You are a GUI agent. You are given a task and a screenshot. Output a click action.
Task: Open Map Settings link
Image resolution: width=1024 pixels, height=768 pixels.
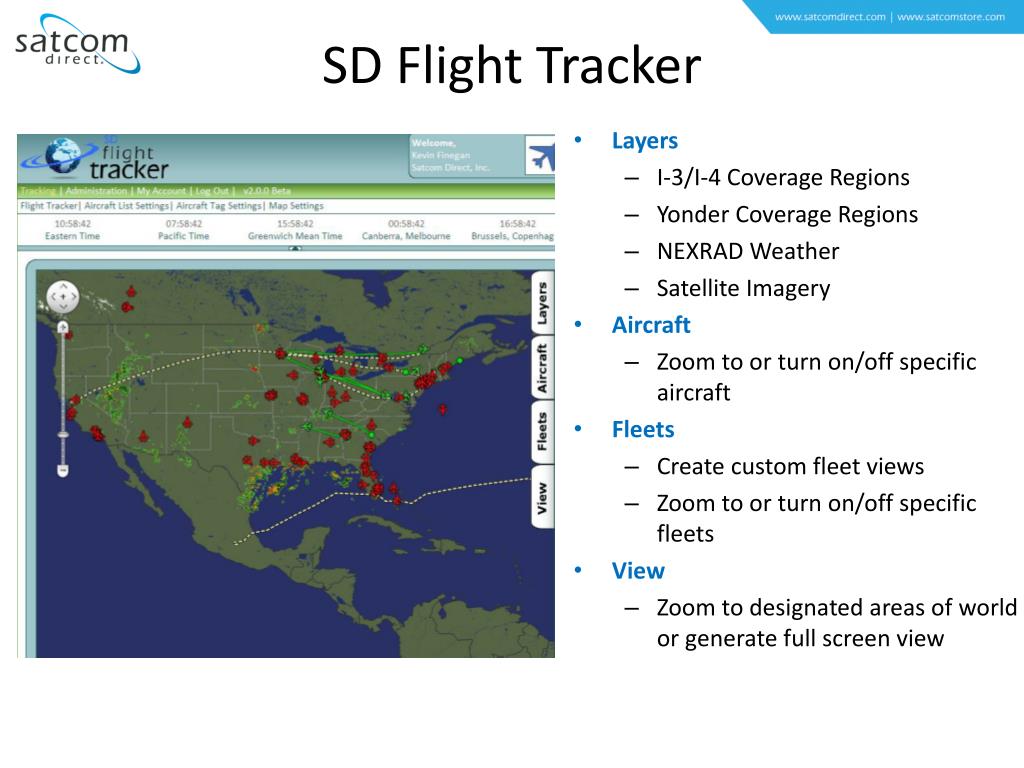(296, 206)
